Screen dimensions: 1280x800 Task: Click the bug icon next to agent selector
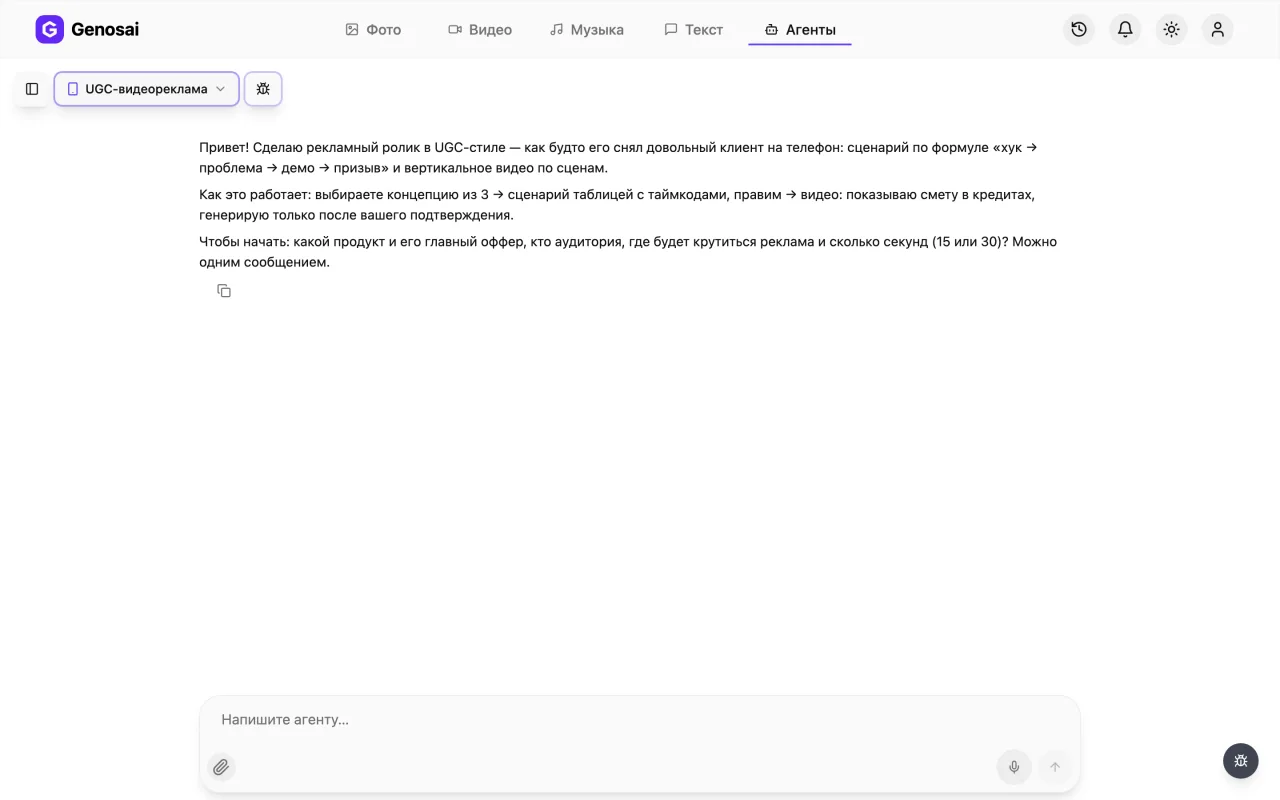click(263, 89)
